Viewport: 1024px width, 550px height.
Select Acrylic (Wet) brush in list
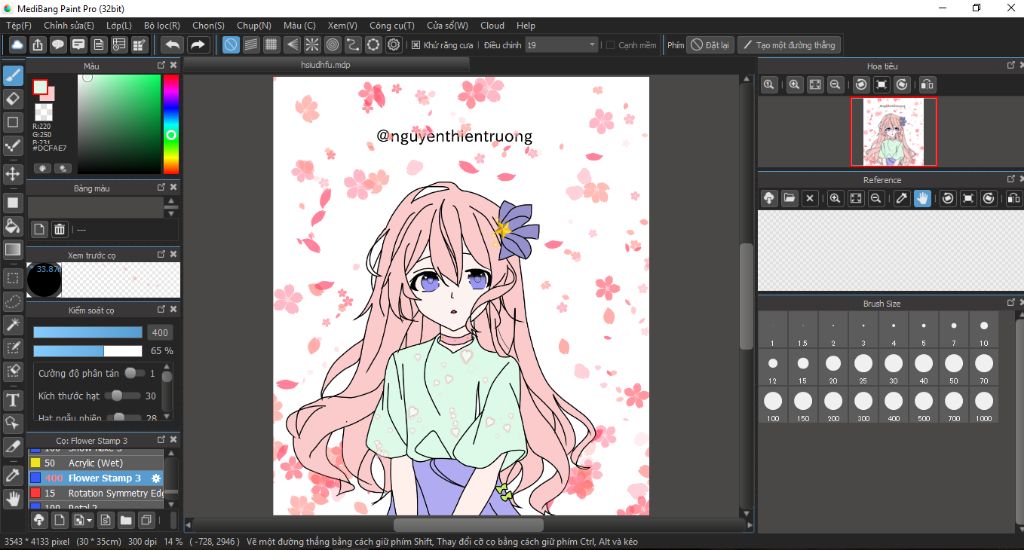point(95,462)
